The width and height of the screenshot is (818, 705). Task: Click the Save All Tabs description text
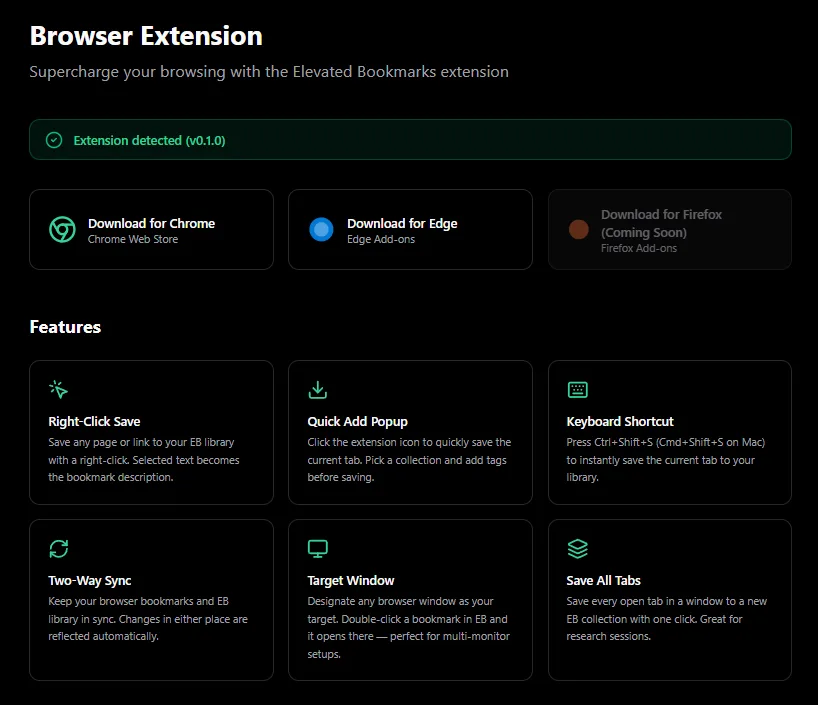tap(667, 619)
